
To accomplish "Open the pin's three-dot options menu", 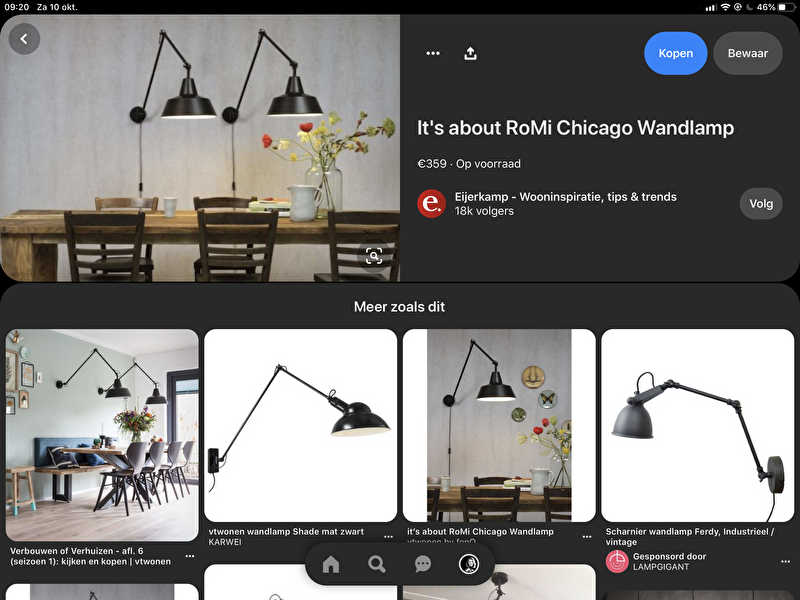I will coord(433,54).
